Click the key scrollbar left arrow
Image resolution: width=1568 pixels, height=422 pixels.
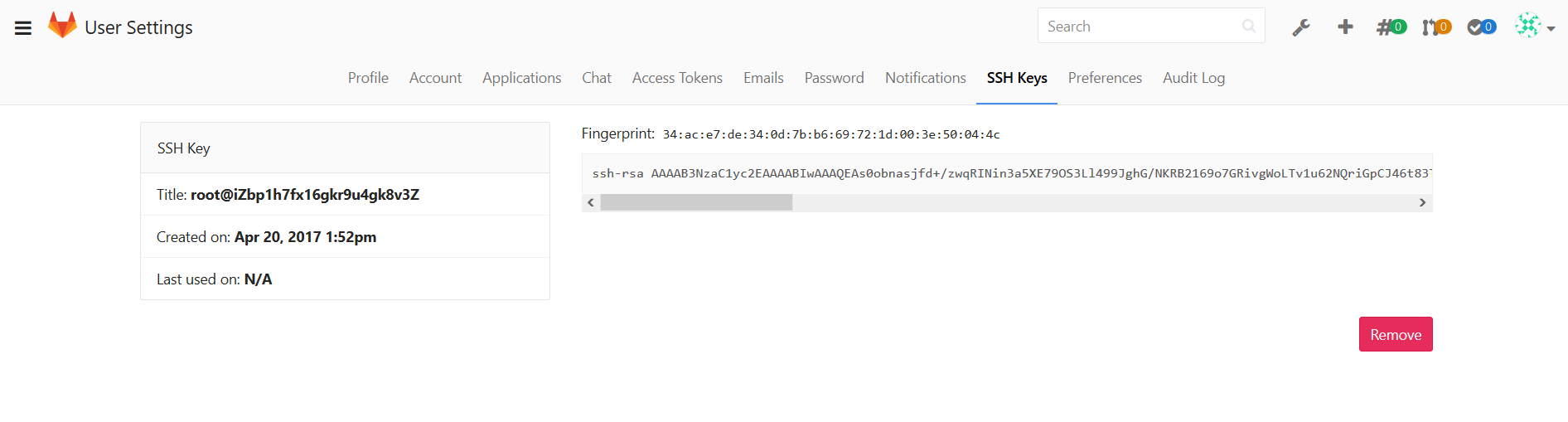[591, 203]
